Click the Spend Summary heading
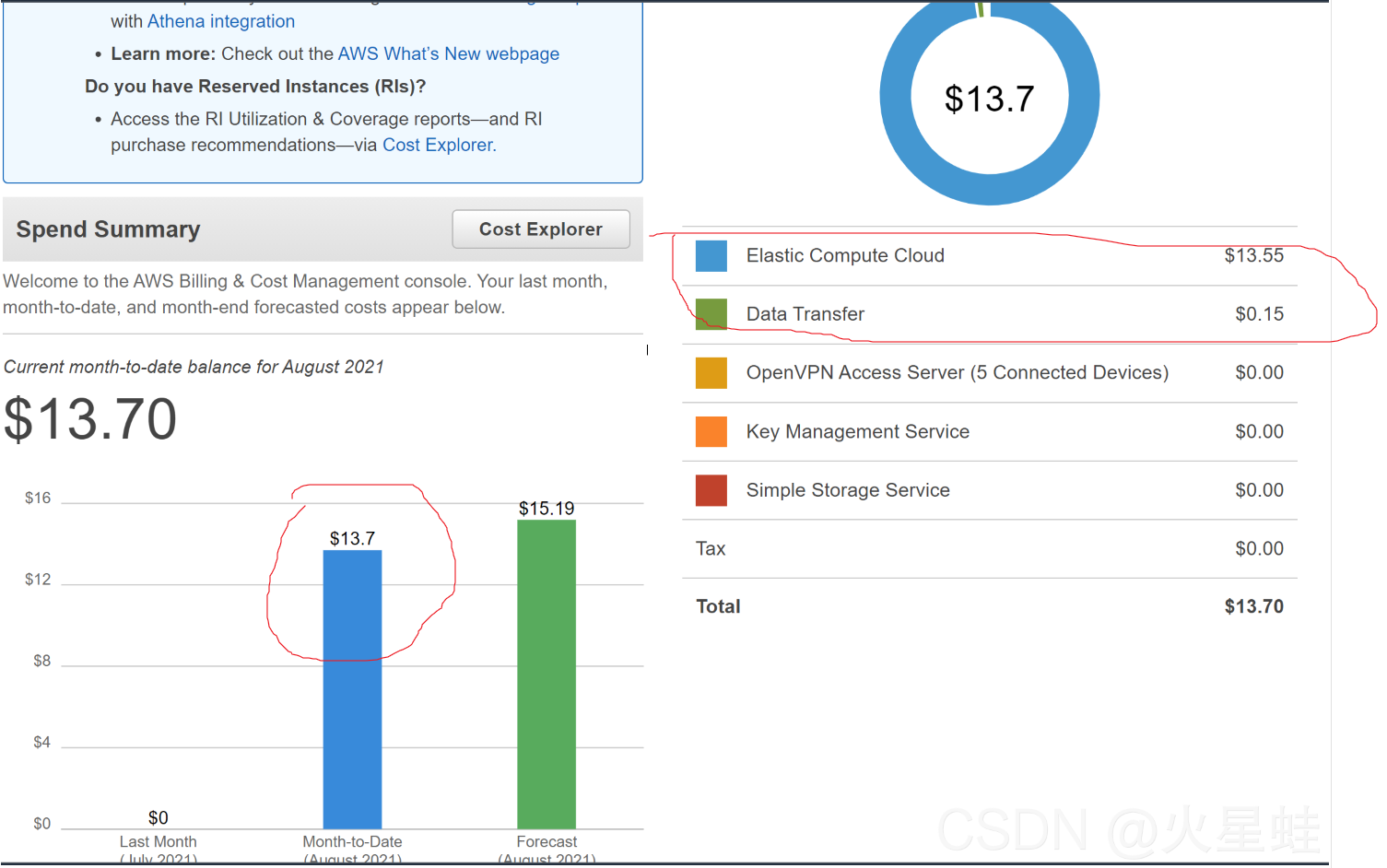 [108, 229]
